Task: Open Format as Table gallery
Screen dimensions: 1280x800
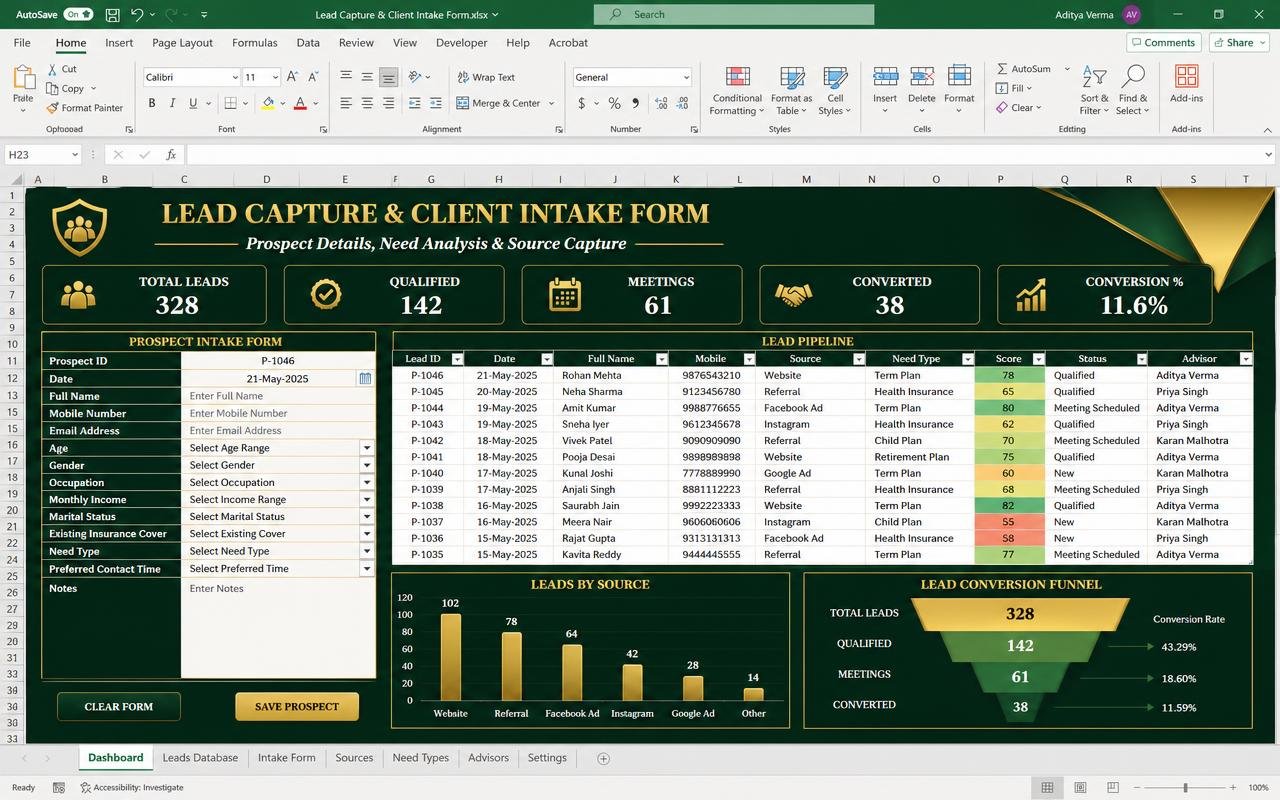Action: [x=791, y=91]
